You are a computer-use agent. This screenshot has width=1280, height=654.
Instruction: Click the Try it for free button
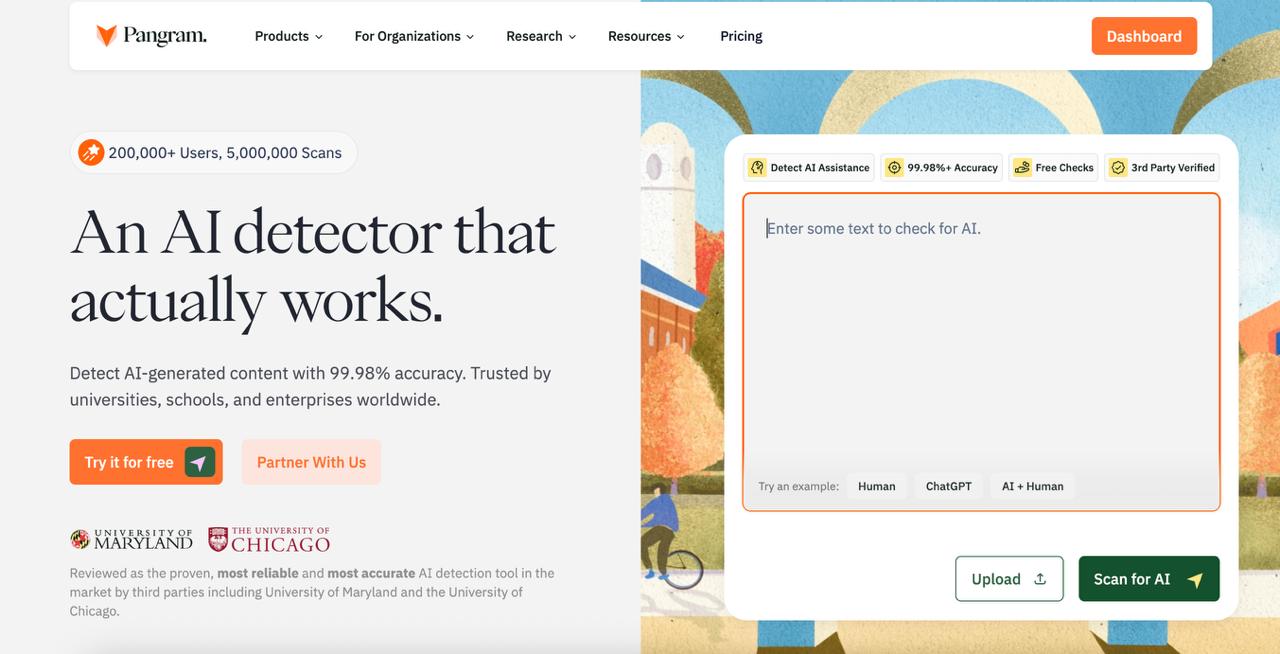coord(145,461)
